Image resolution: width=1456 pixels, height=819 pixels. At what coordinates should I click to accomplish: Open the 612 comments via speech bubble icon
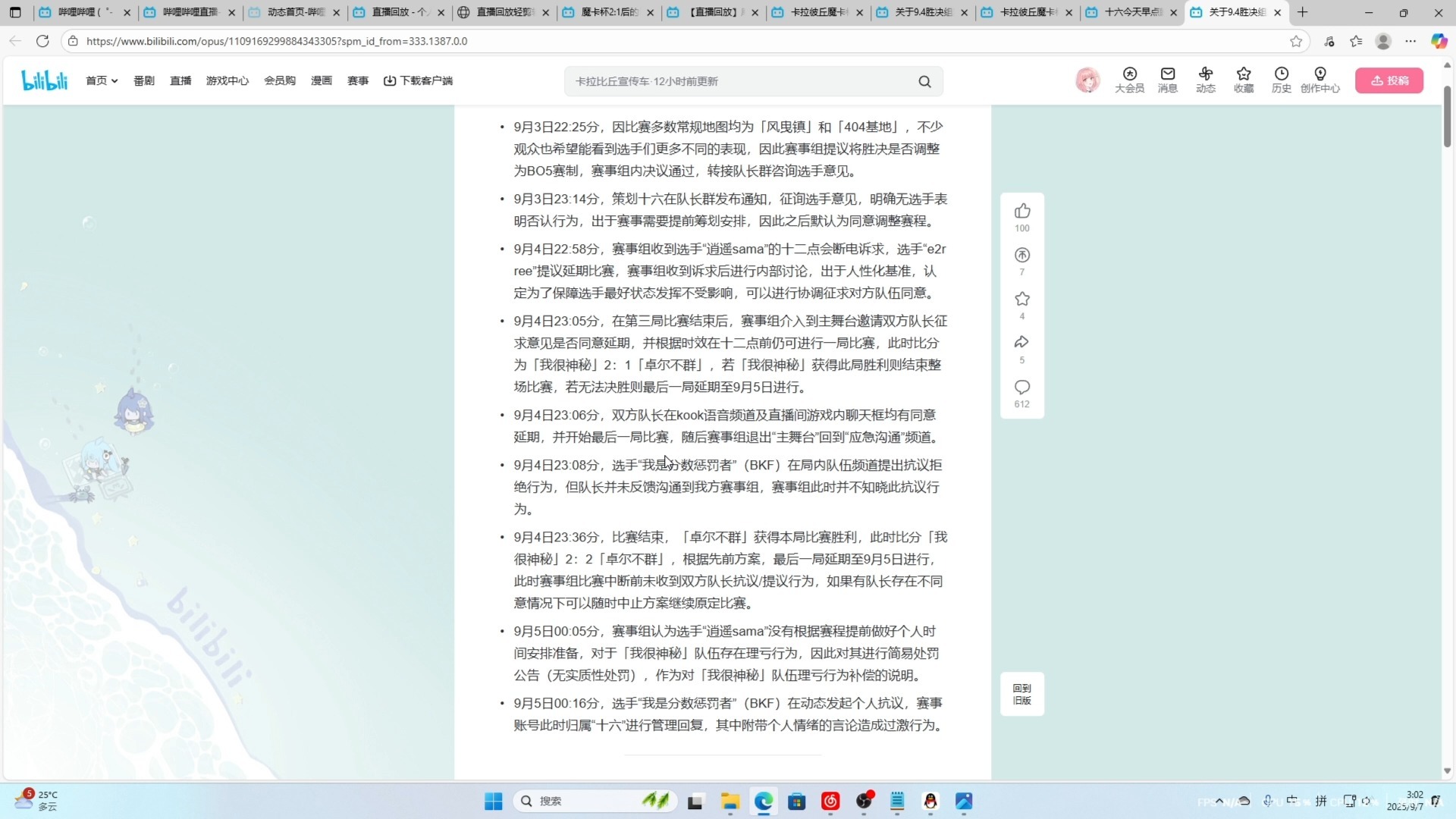pos(1021,387)
